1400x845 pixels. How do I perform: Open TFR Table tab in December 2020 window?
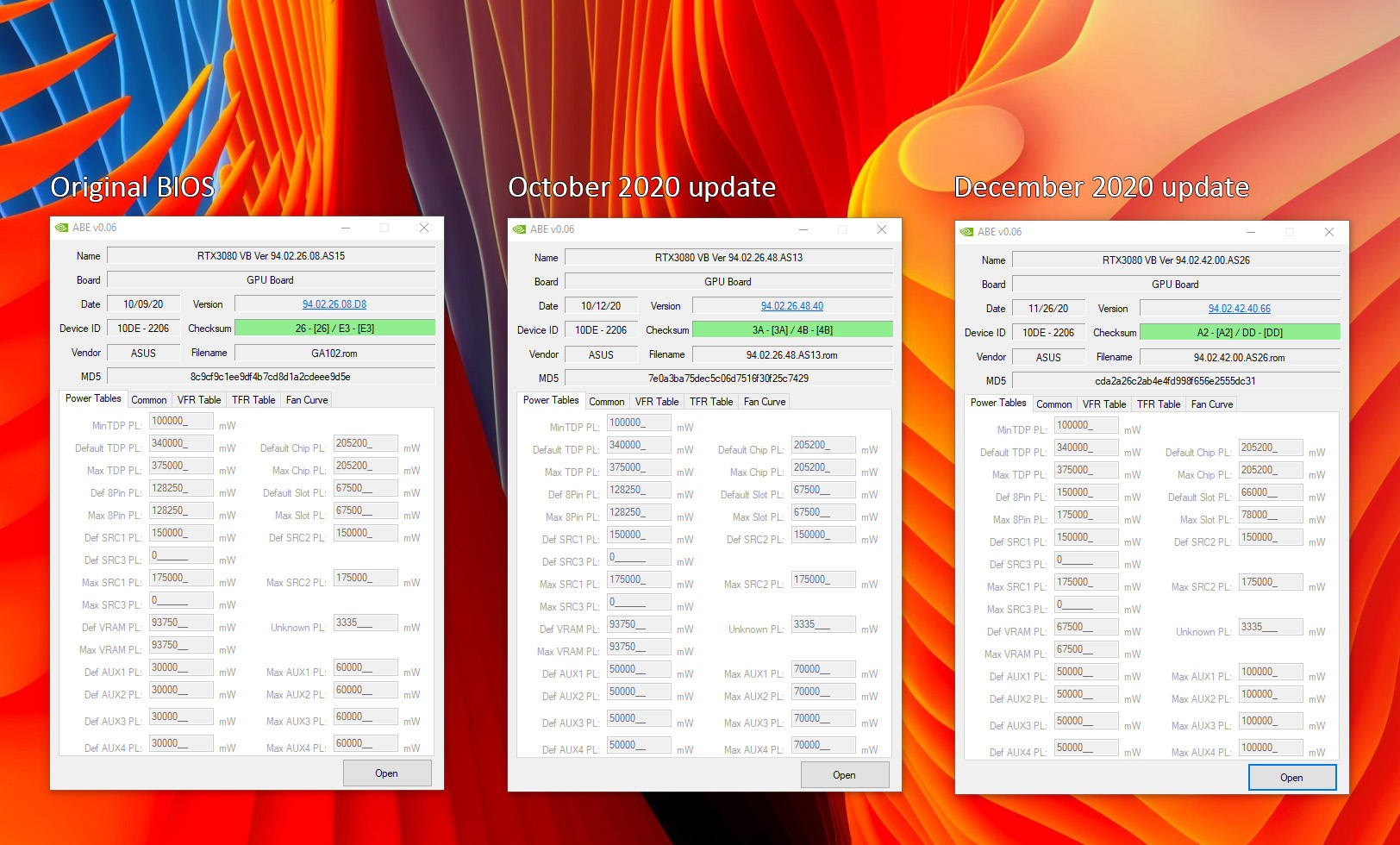pos(1159,404)
